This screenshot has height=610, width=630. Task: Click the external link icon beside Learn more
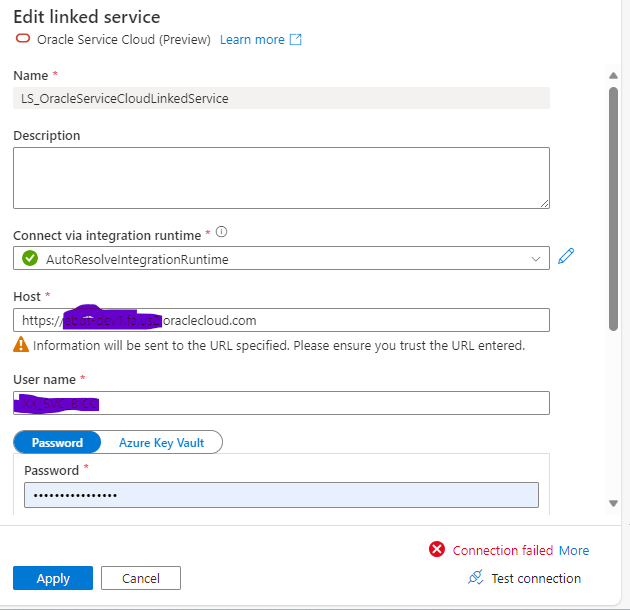[296, 39]
